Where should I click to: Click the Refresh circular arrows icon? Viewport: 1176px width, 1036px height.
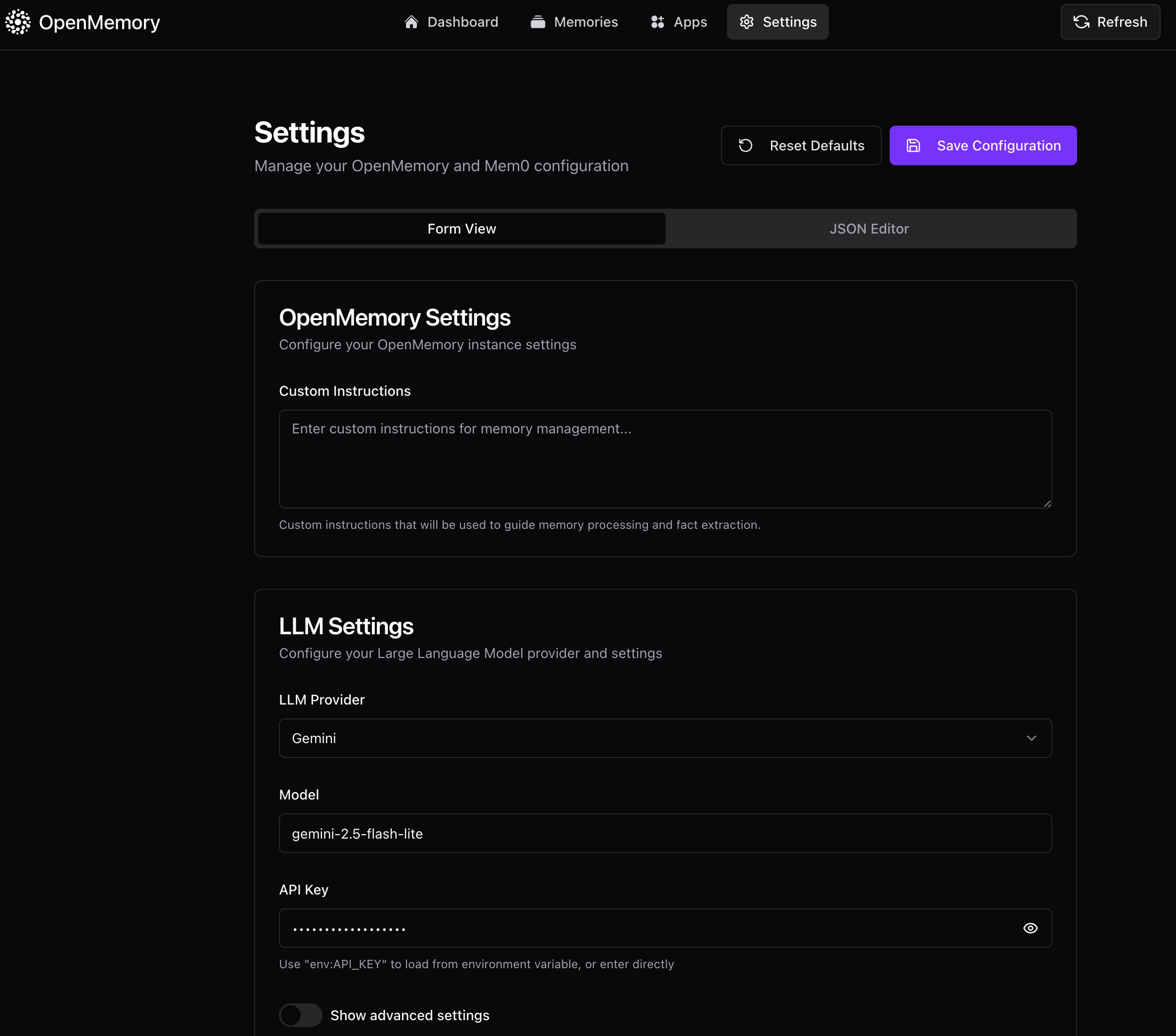(x=1081, y=22)
